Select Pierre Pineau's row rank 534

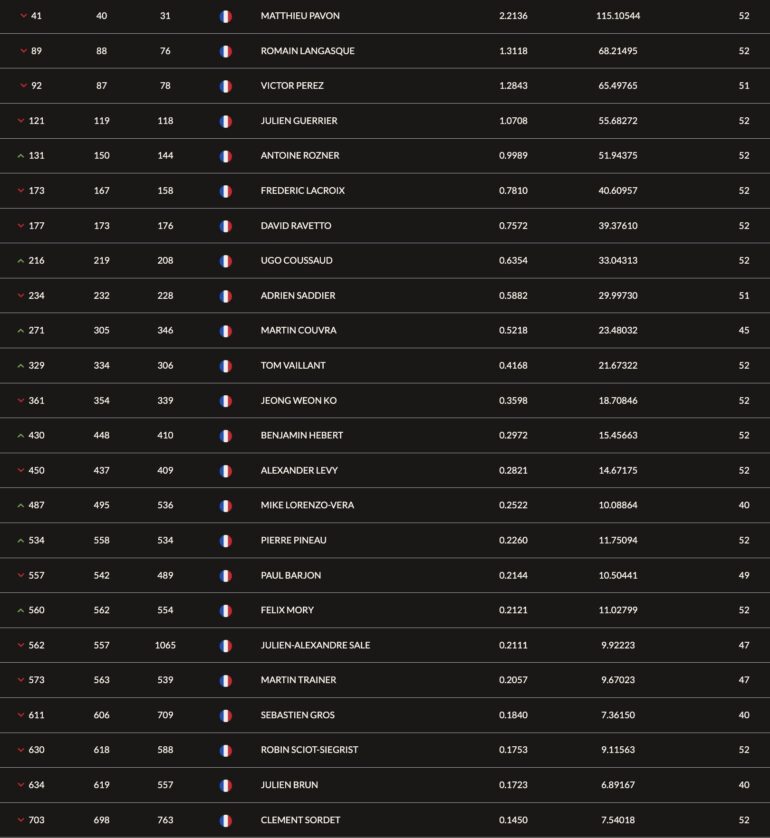pyautogui.click(x=36, y=540)
